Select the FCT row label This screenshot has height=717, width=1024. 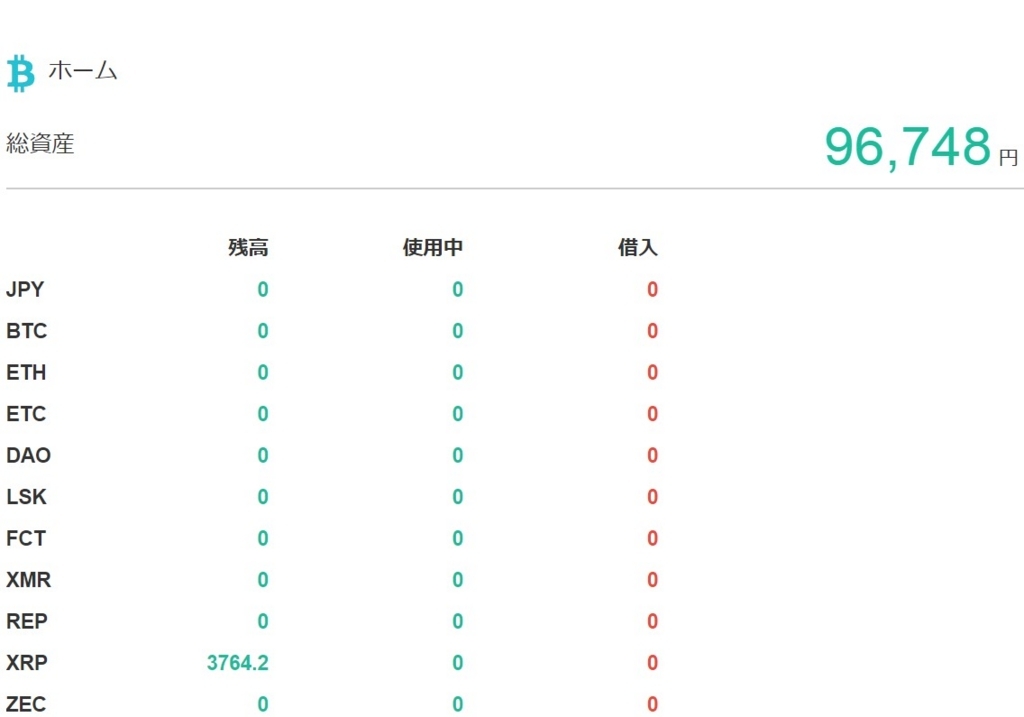coord(26,538)
